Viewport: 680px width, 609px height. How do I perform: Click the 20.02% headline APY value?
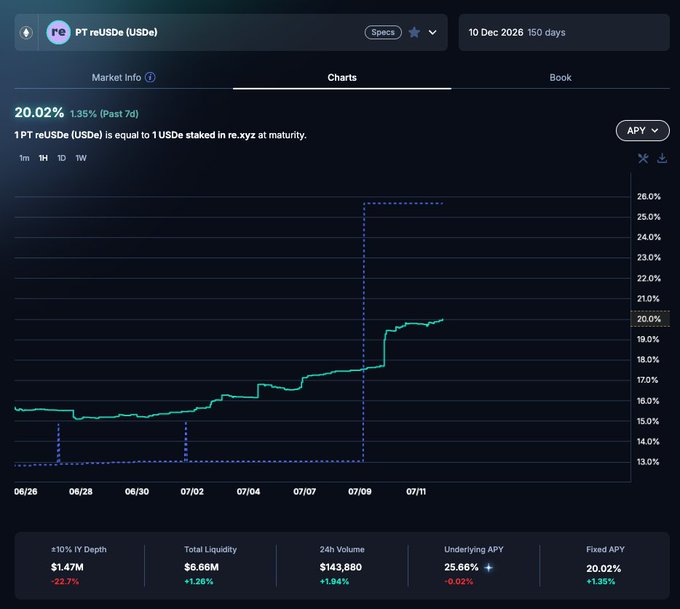(x=39, y=113)
